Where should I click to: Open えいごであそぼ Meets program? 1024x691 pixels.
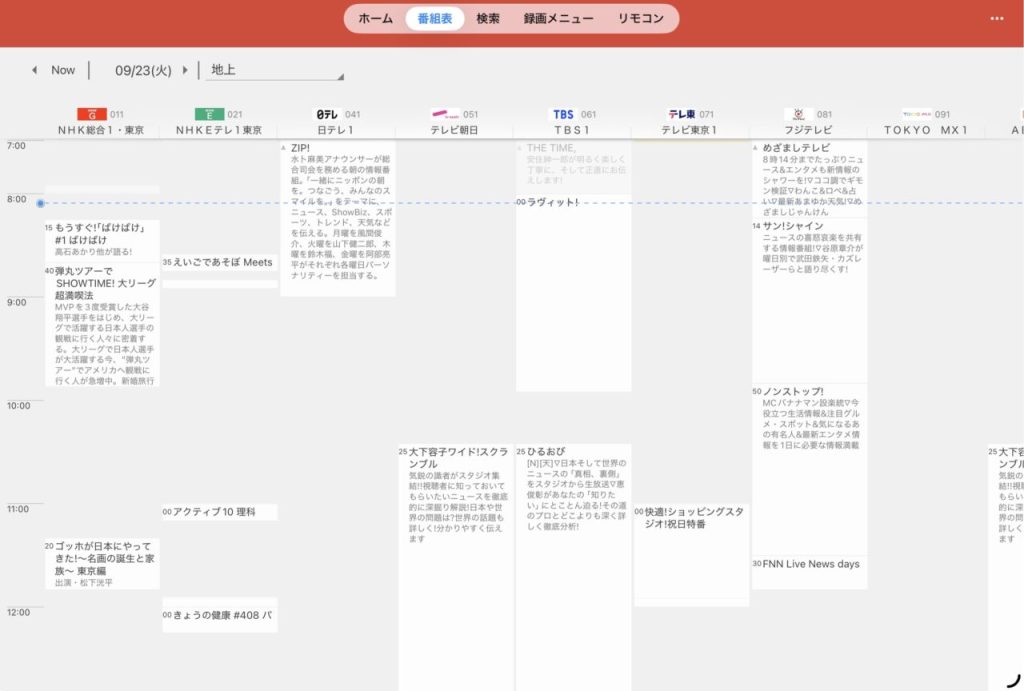point(220,263)
